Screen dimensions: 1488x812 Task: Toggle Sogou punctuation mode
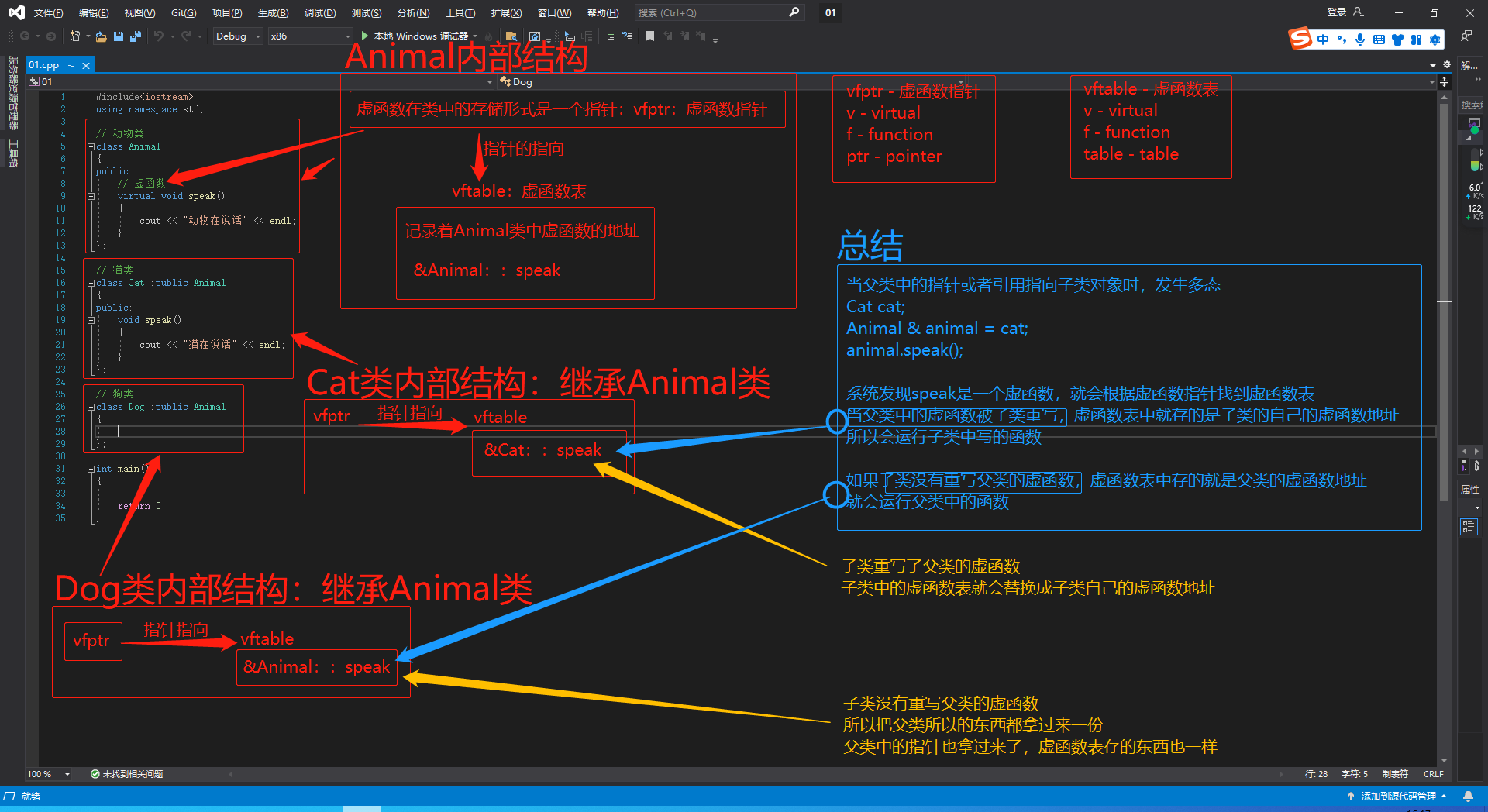1342,40
